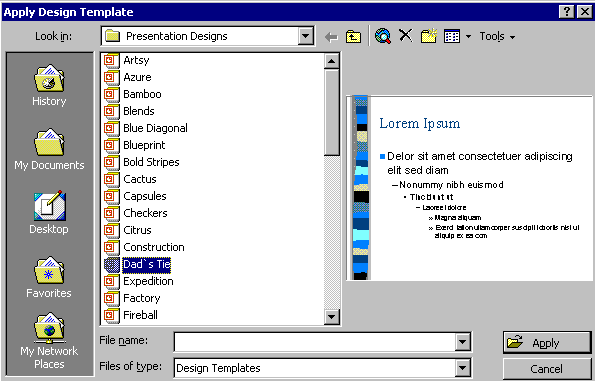595x381 pixels.
Task: Select the Azure template name
Action: tap(137, 77)
